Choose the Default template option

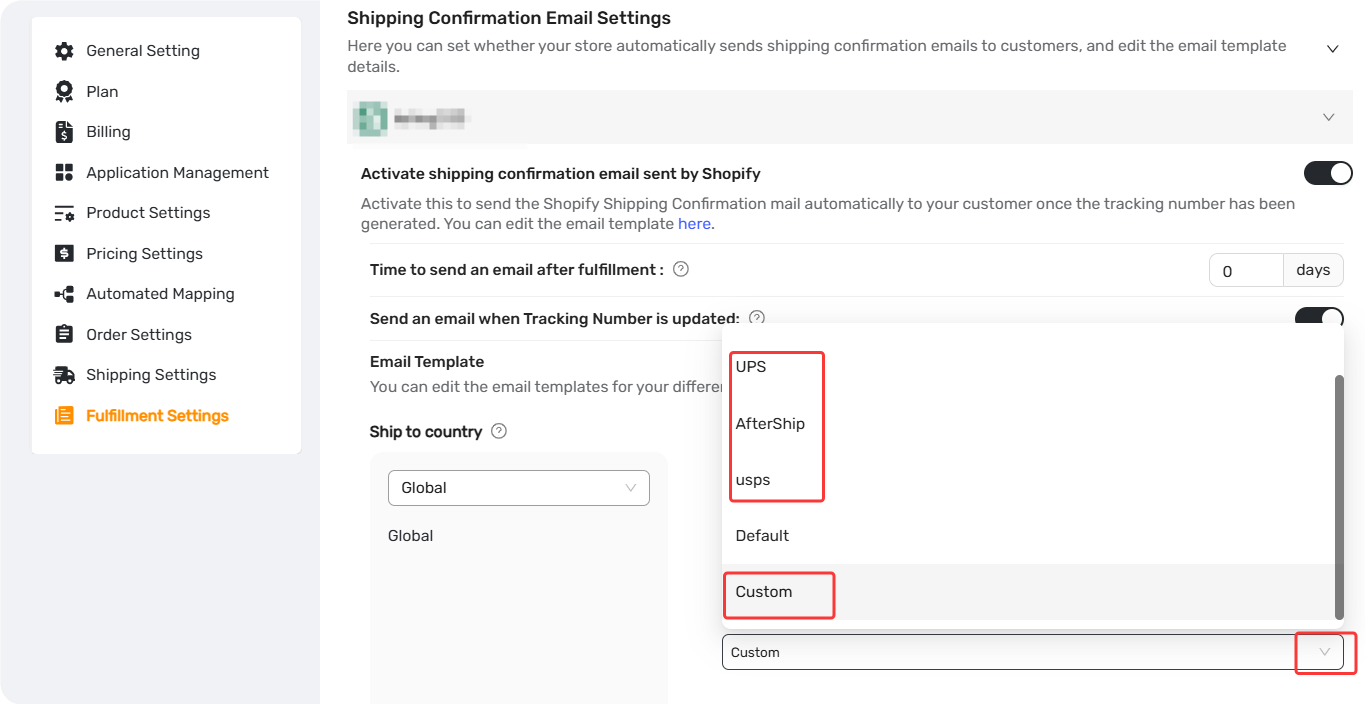[x=762, y=536]
